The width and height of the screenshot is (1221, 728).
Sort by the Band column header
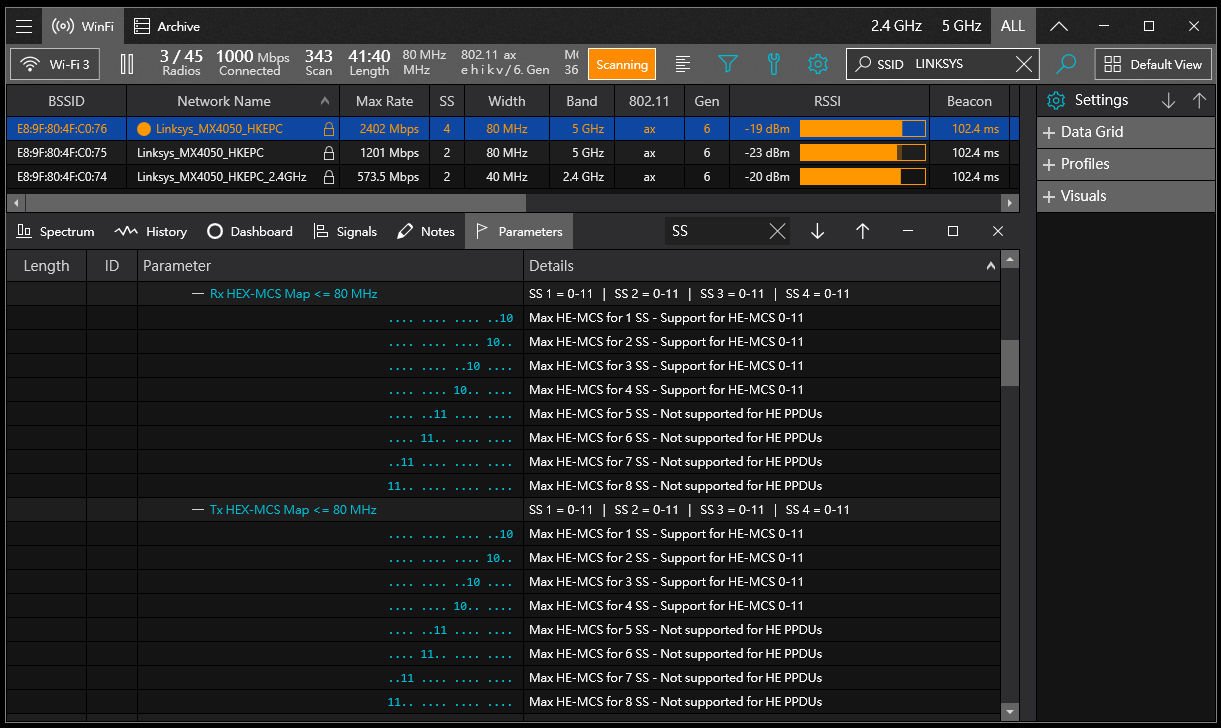pyautogui.click(x=581, y=101)
